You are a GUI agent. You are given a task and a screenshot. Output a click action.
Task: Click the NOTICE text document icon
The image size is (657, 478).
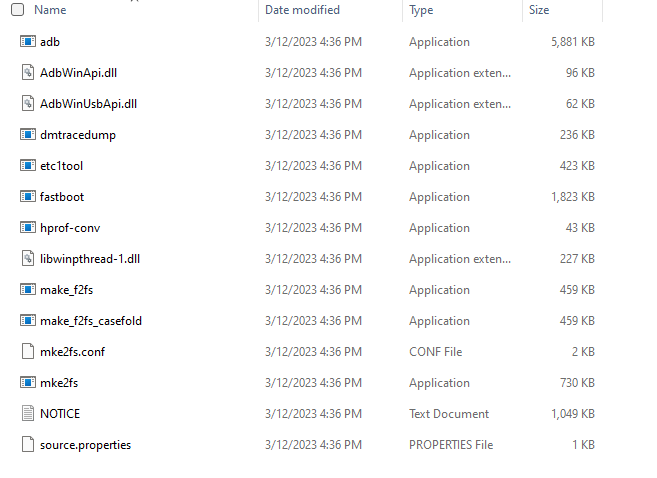click(28, 414)
